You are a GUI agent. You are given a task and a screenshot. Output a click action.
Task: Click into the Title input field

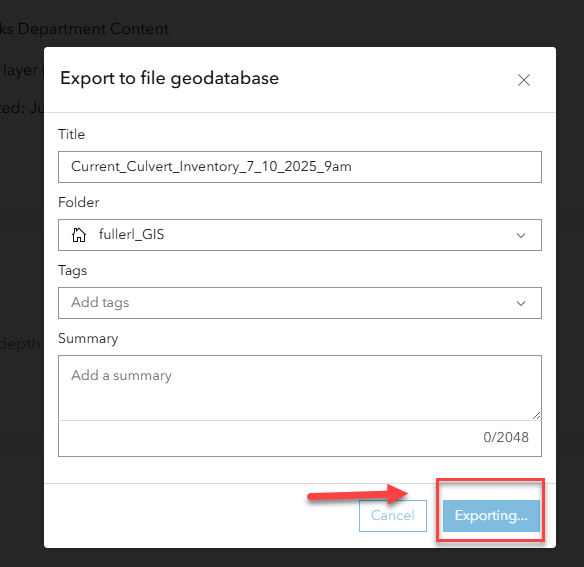[x=300, y=167]
